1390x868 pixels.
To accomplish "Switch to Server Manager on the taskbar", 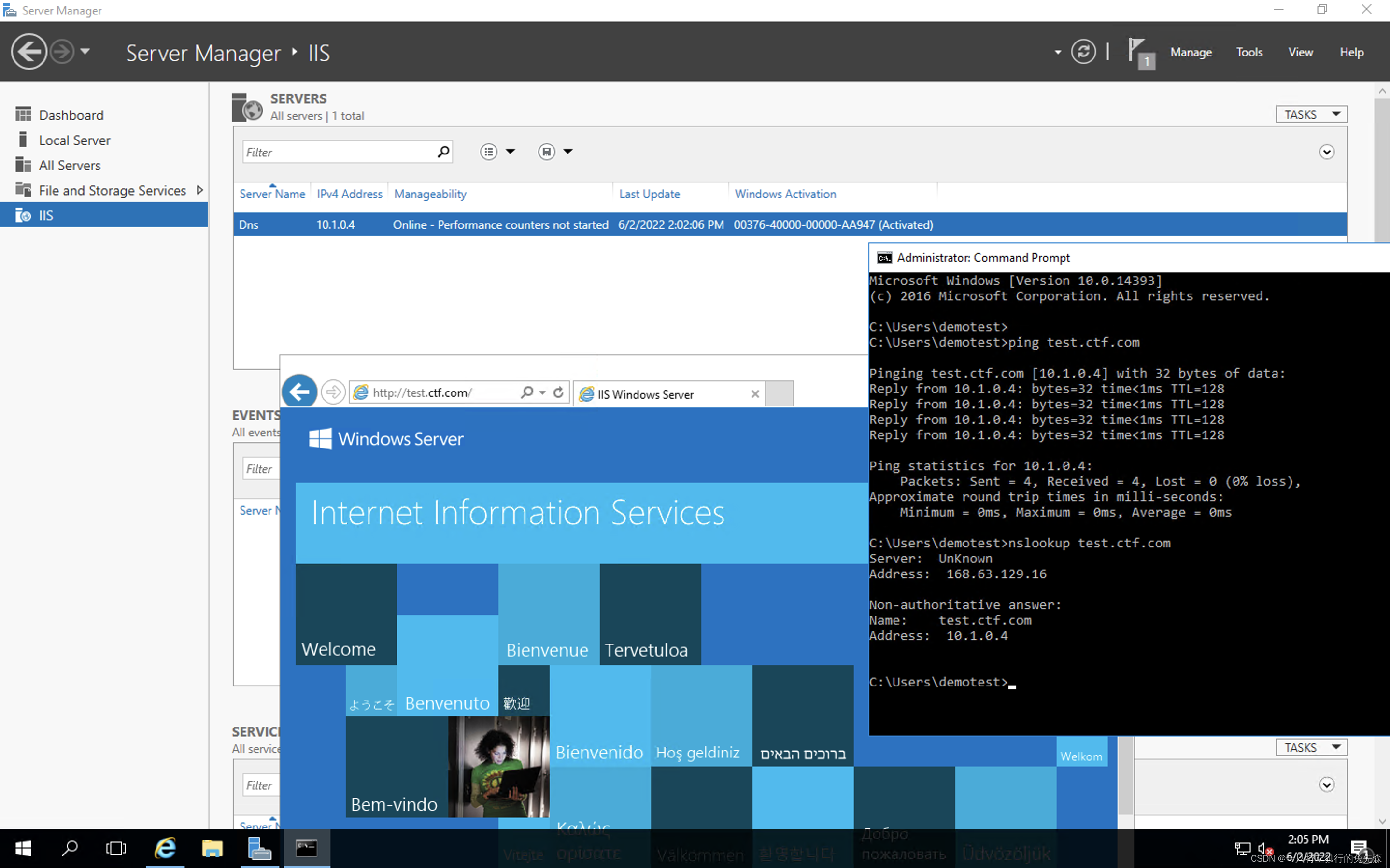I will (x=259, y=848).
